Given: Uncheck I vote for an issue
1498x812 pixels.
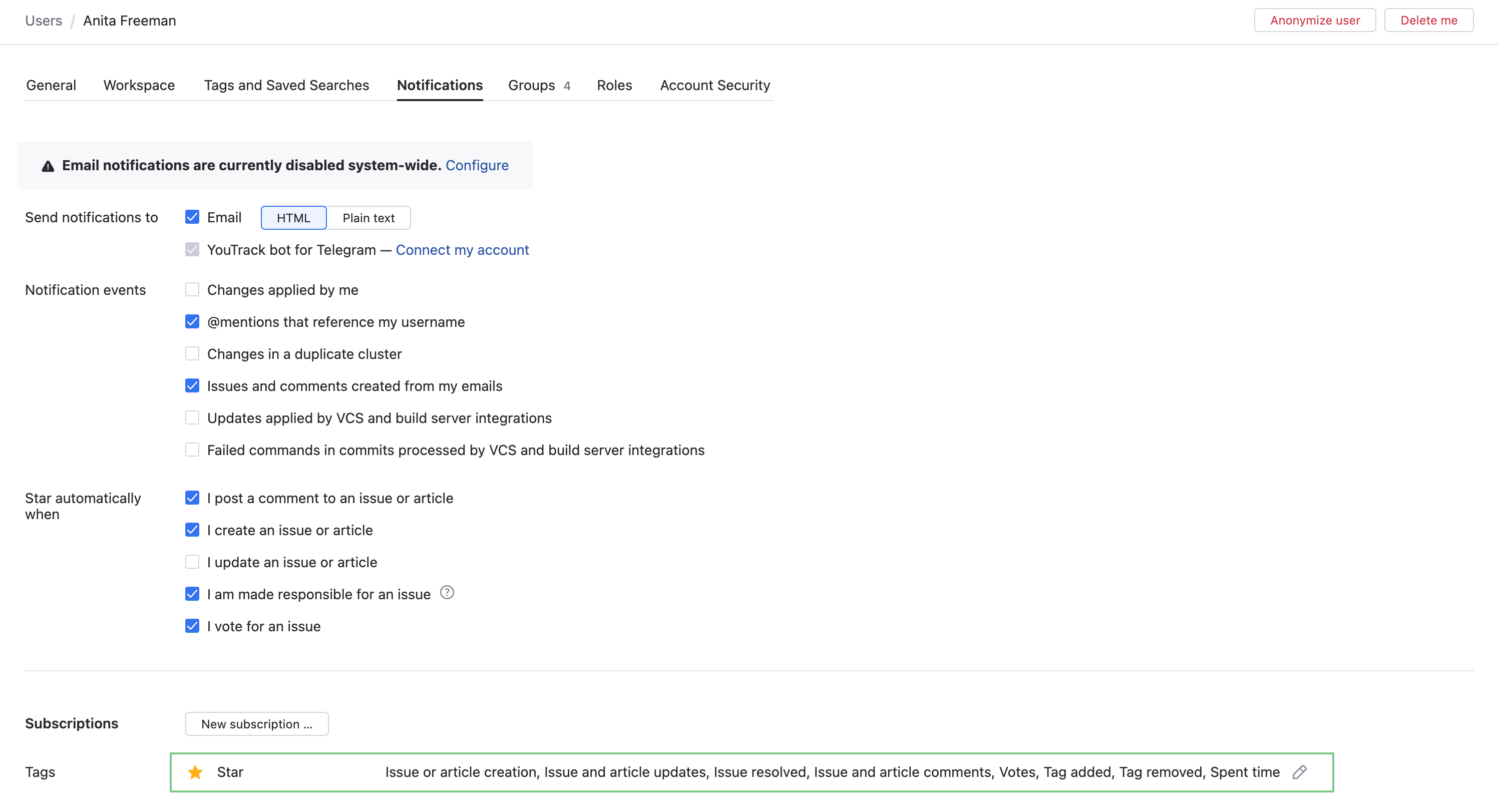Looking at the screenshot, I should point(192,626).
